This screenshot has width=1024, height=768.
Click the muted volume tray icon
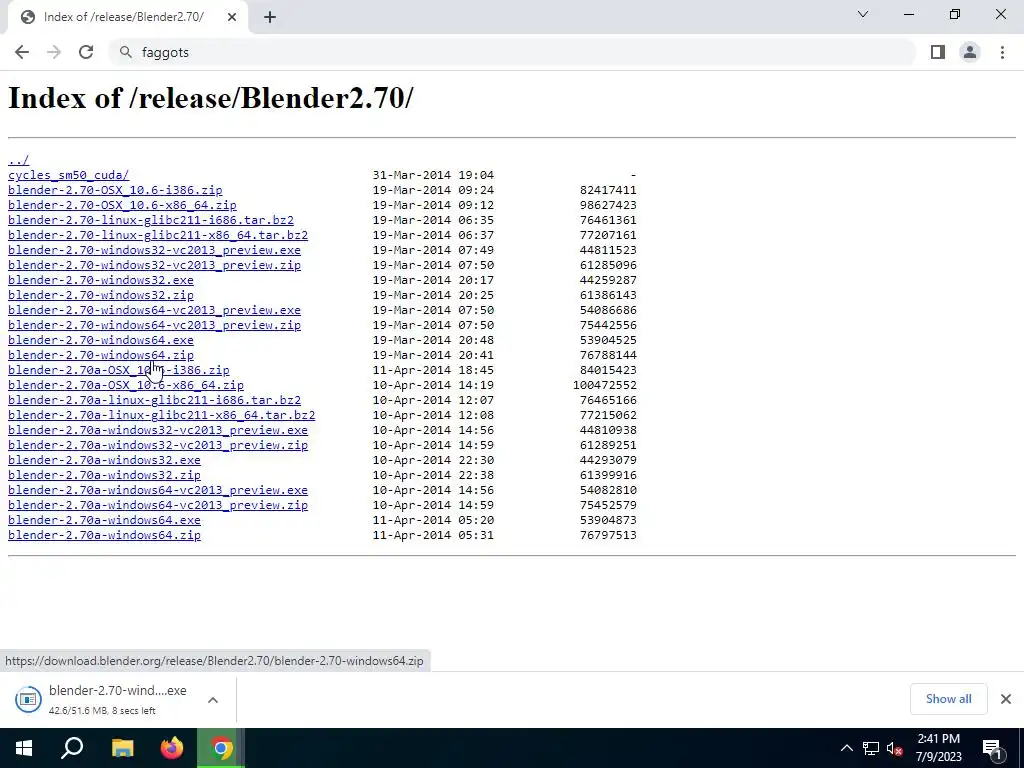[895, 748]
